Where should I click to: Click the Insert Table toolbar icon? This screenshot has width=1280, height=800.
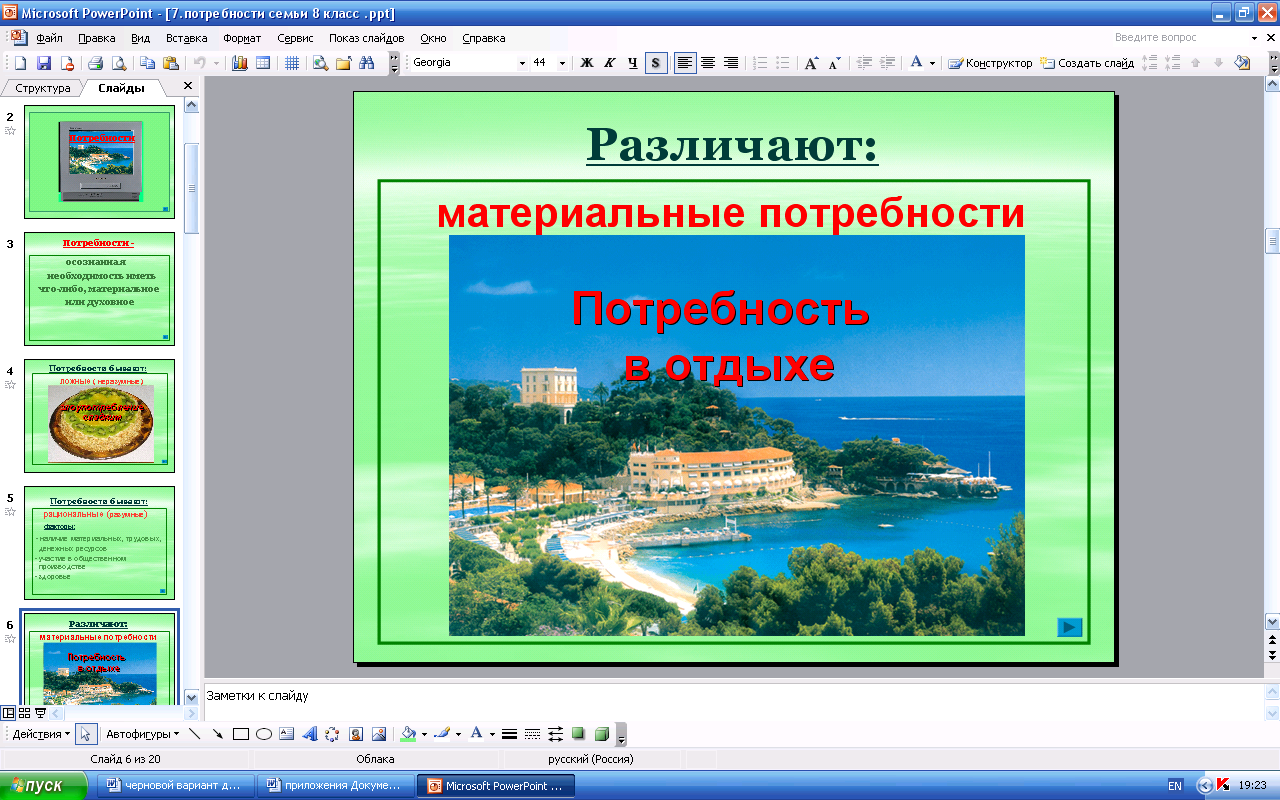point(263,63)
